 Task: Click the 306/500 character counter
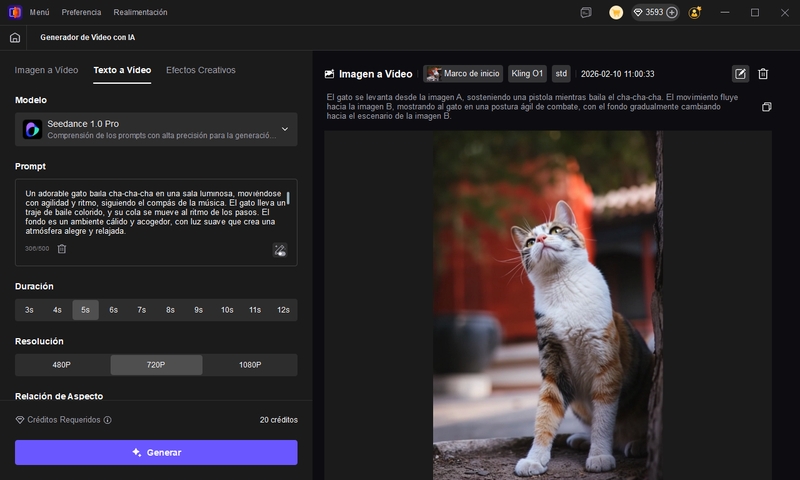(37, 249)
